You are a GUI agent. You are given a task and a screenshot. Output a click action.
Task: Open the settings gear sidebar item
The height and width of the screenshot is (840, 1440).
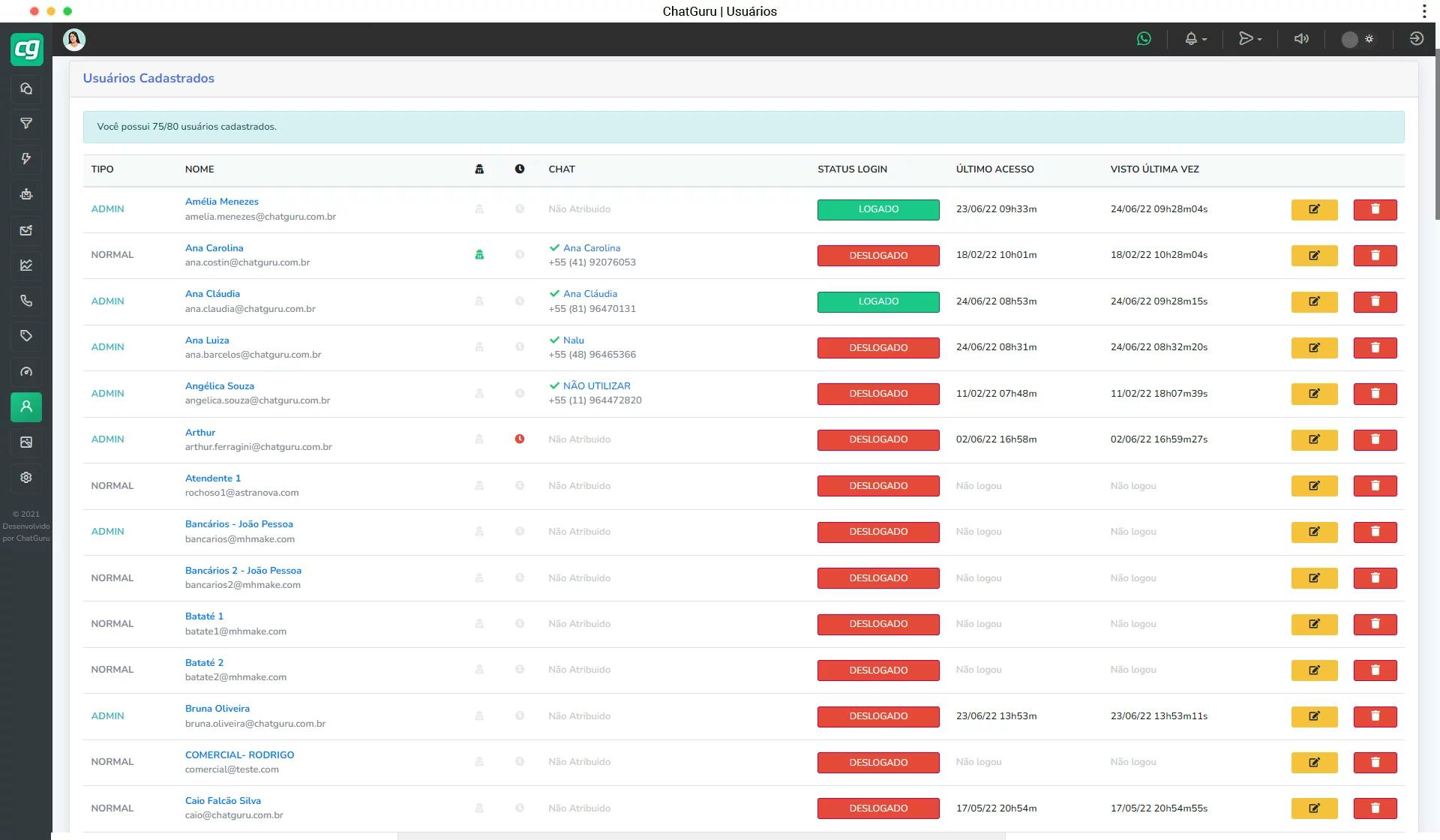(26, 478)
